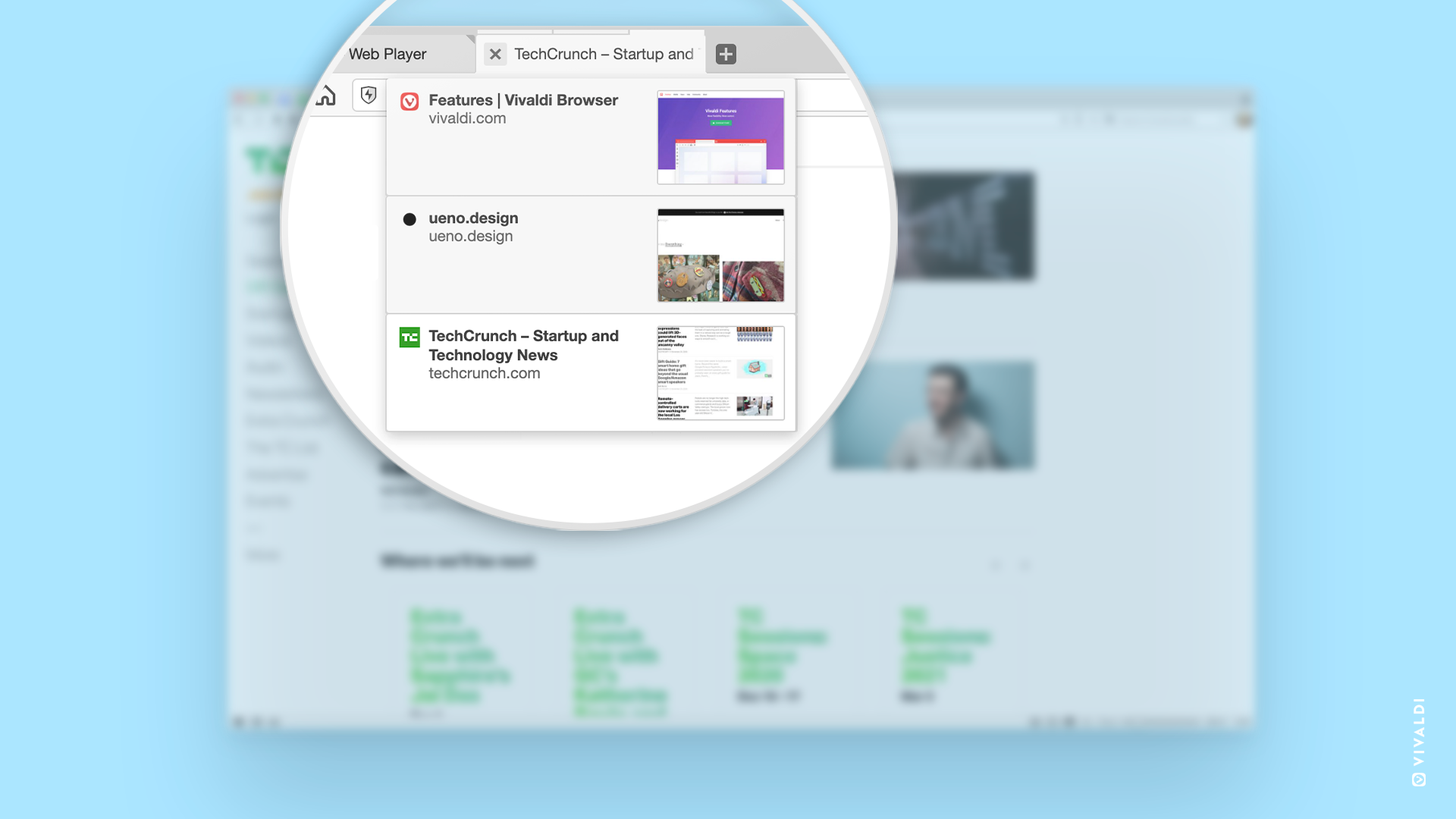Close the TechCrunch browser tab
Screen dimensions: 1456x819
click(495, 54)
